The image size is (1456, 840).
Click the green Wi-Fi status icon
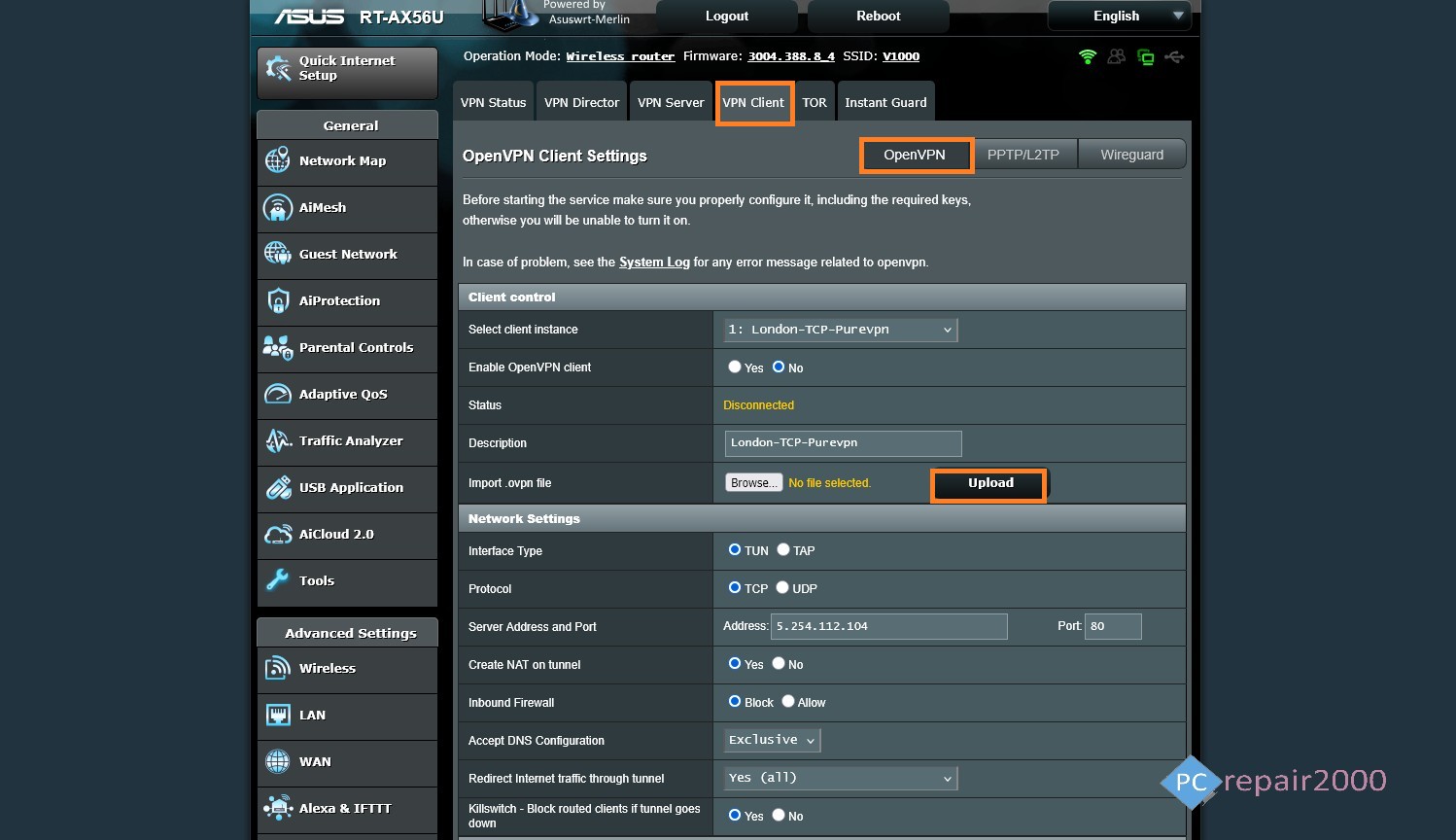click(1088, 57)
